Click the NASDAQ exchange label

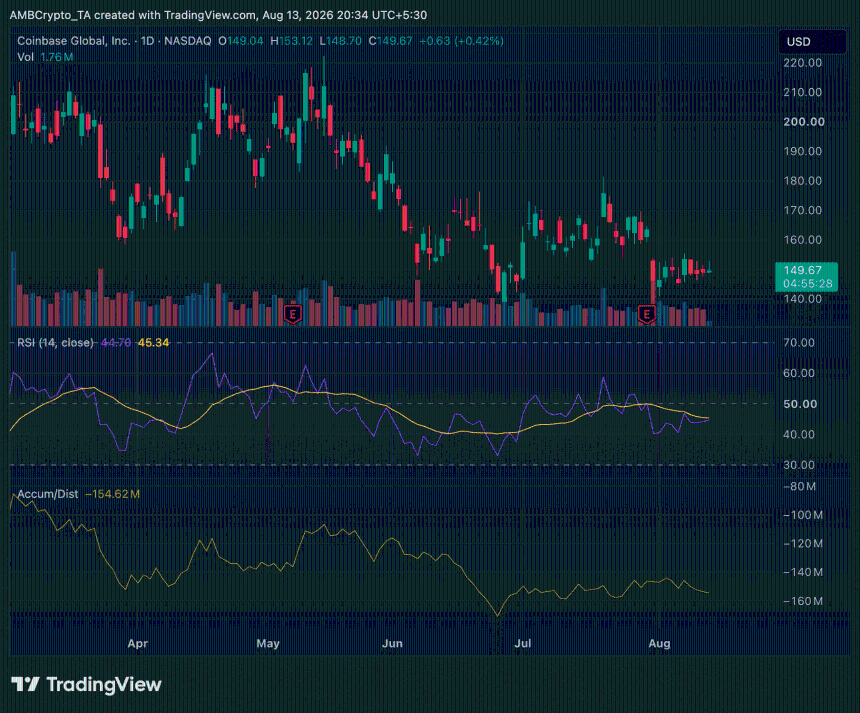pos(188,41)
